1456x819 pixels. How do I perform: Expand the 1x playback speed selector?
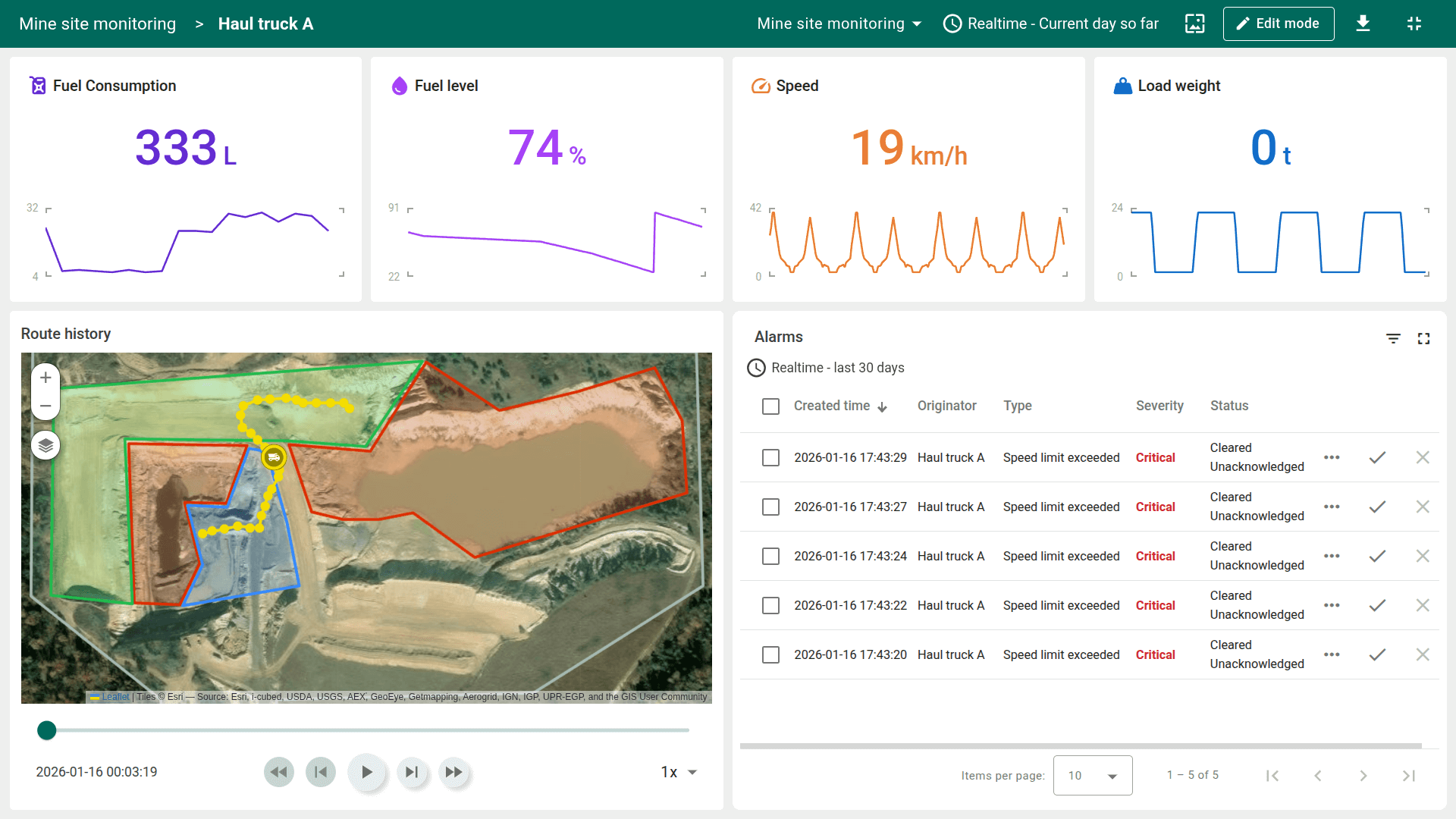(x=679, y=772)
